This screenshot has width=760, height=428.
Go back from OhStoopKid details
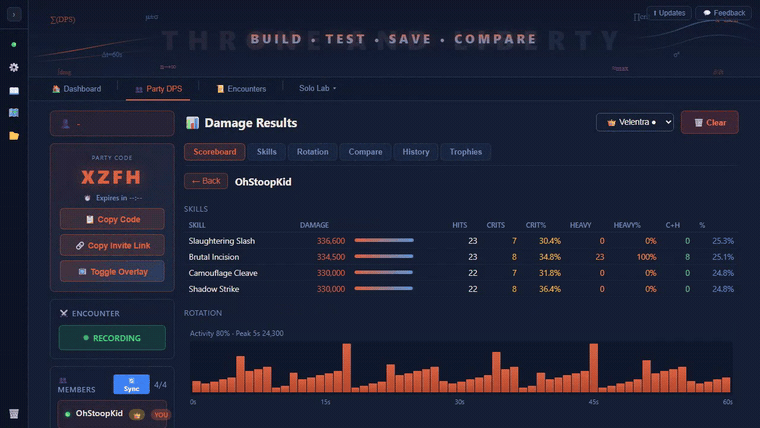pos(206,181)
